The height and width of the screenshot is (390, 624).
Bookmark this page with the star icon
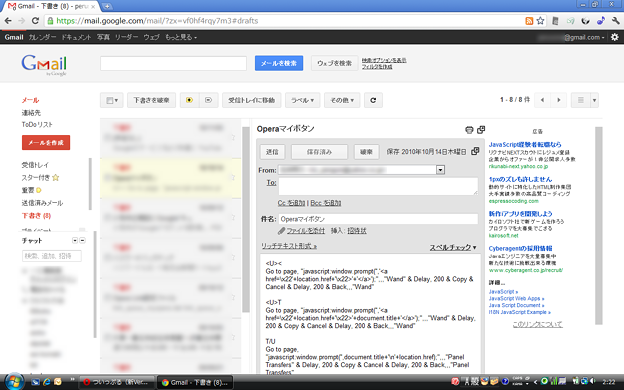click(540, 21)
